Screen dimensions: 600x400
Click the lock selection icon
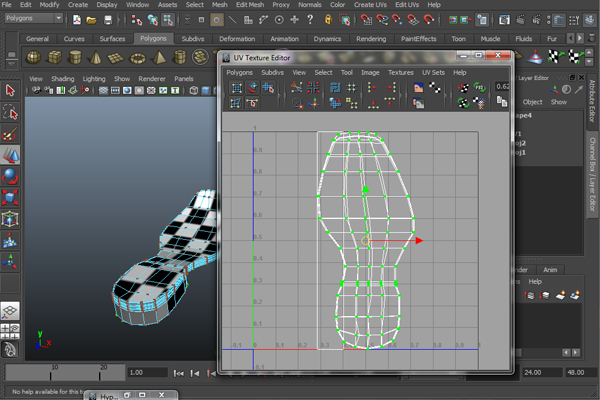(x=328, y=20)
